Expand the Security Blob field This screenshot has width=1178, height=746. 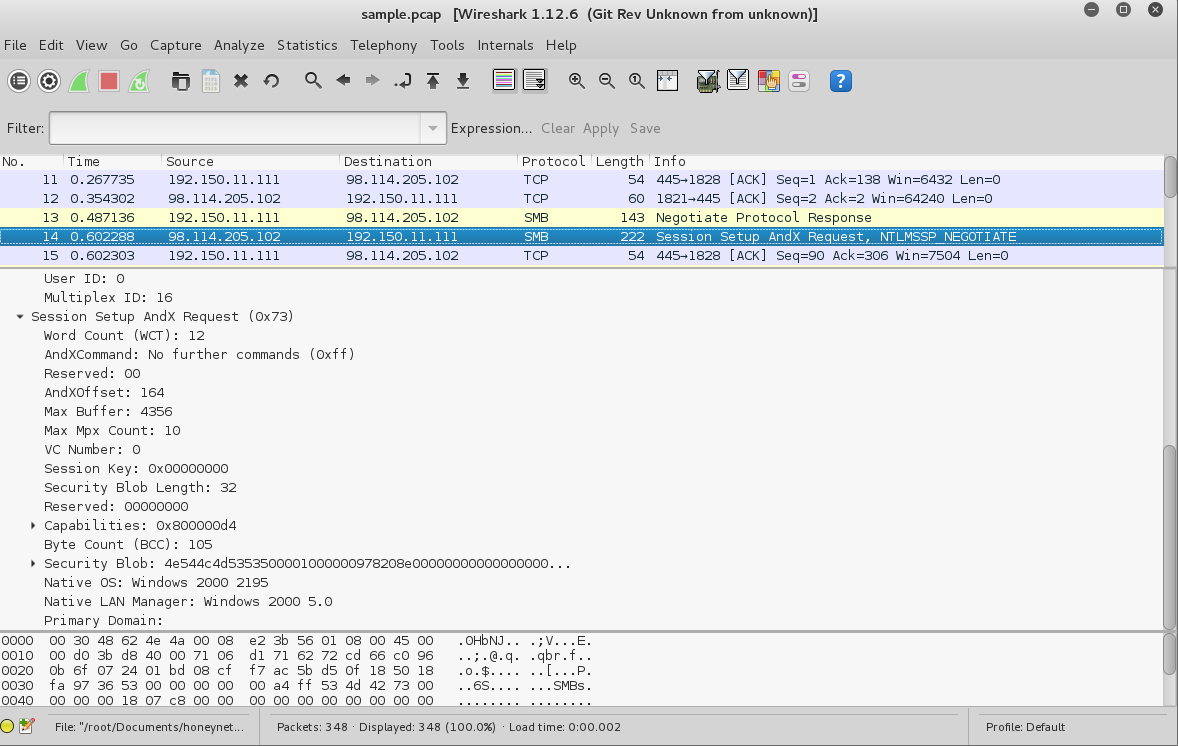click(33, 563)
